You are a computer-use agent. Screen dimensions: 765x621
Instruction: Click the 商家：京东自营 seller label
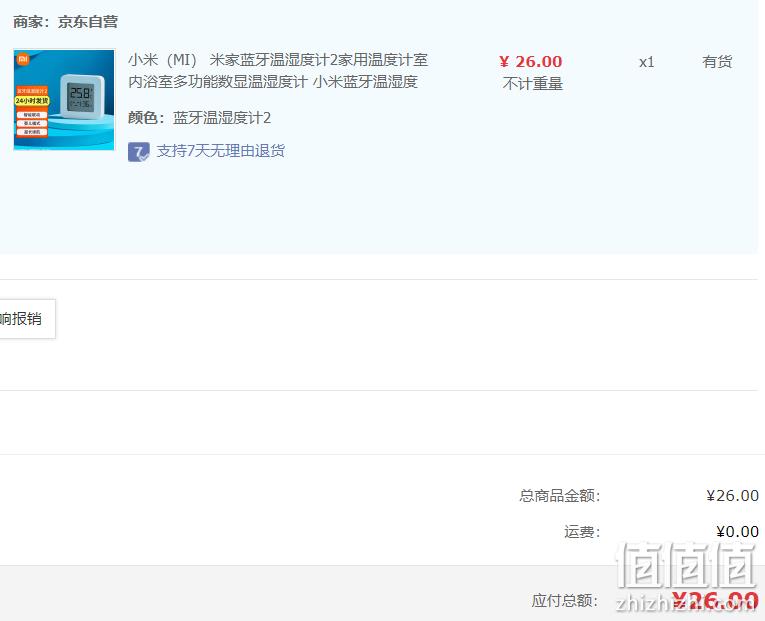pos(65,22)
